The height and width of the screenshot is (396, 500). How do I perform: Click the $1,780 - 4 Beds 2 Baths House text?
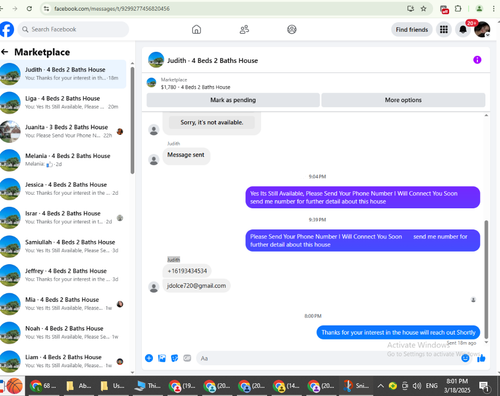[195, 87]
